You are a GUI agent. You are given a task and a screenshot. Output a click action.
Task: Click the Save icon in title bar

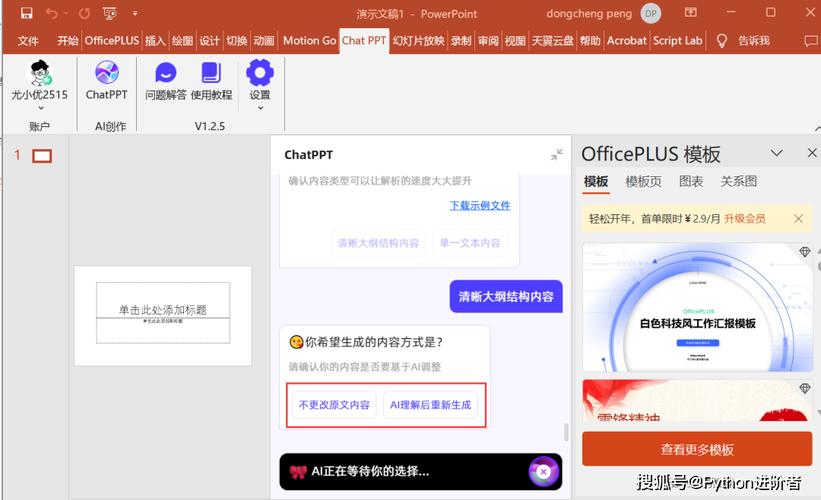pyautogui.click(x=26, y=13)
